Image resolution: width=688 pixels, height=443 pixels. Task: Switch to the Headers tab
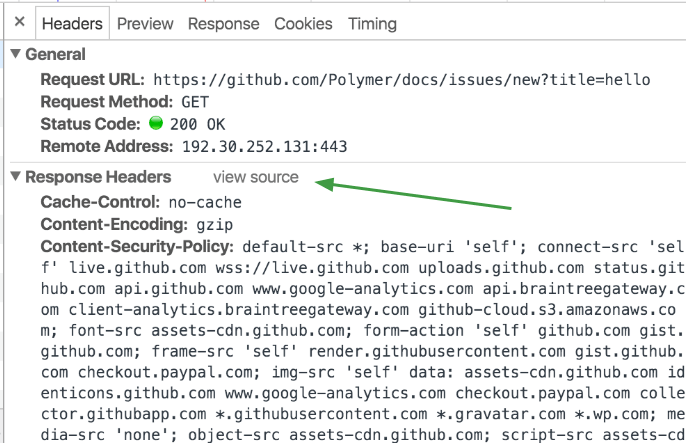click(x=73, y=23)
